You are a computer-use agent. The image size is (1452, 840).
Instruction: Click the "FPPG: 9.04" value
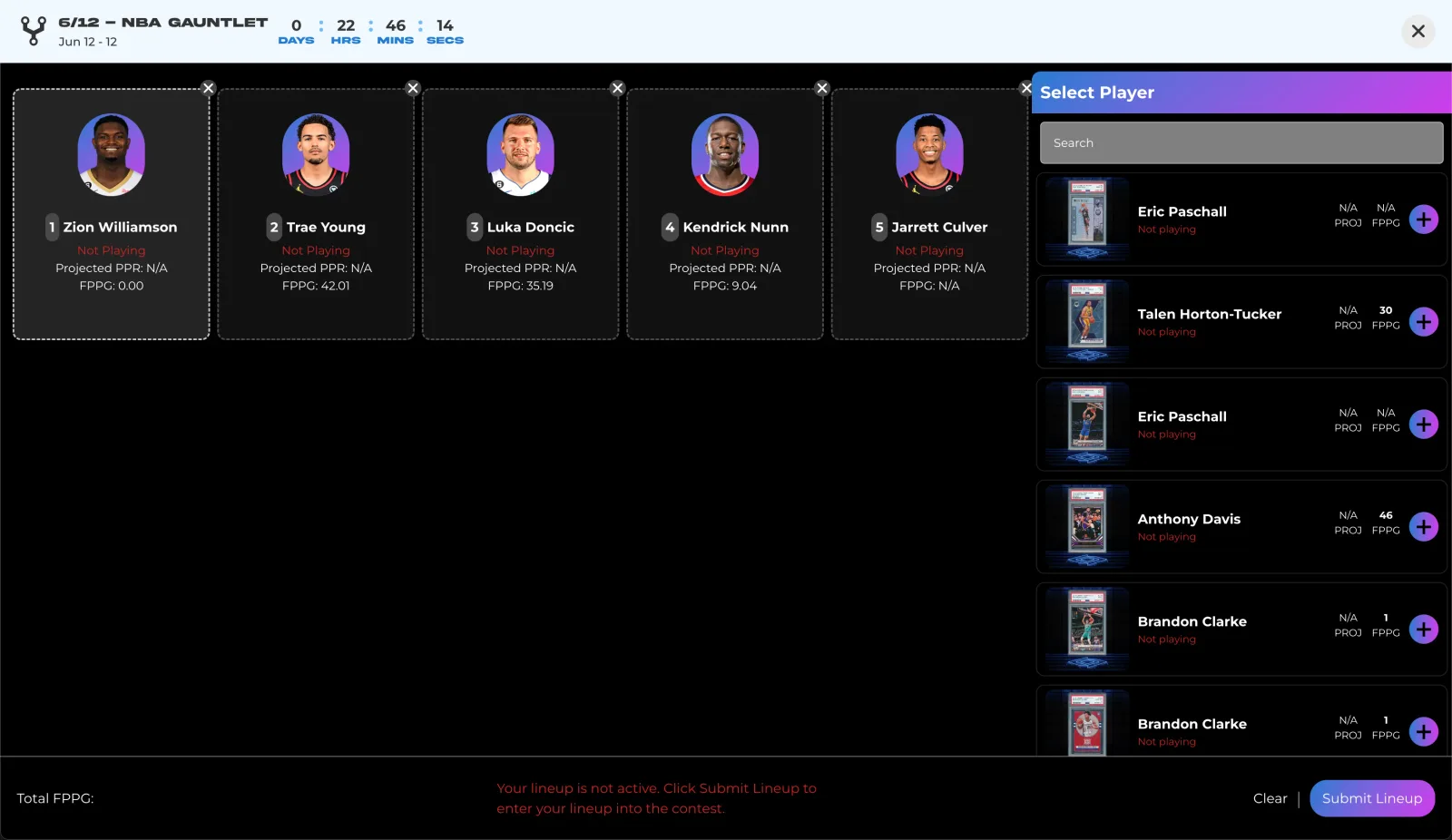pyautogui.click(x=725, y=286)
